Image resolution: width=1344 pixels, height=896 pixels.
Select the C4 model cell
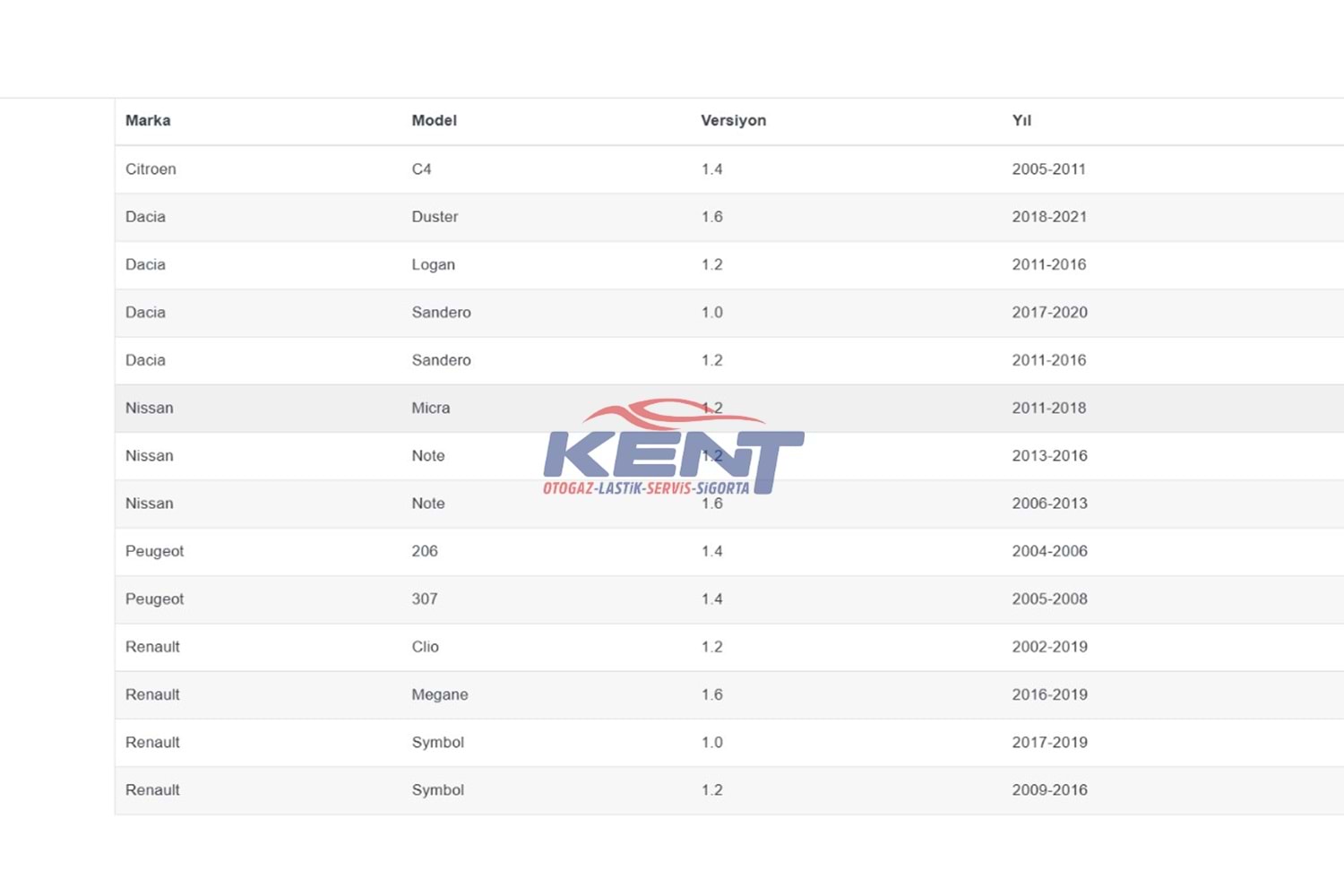(421, 169)
